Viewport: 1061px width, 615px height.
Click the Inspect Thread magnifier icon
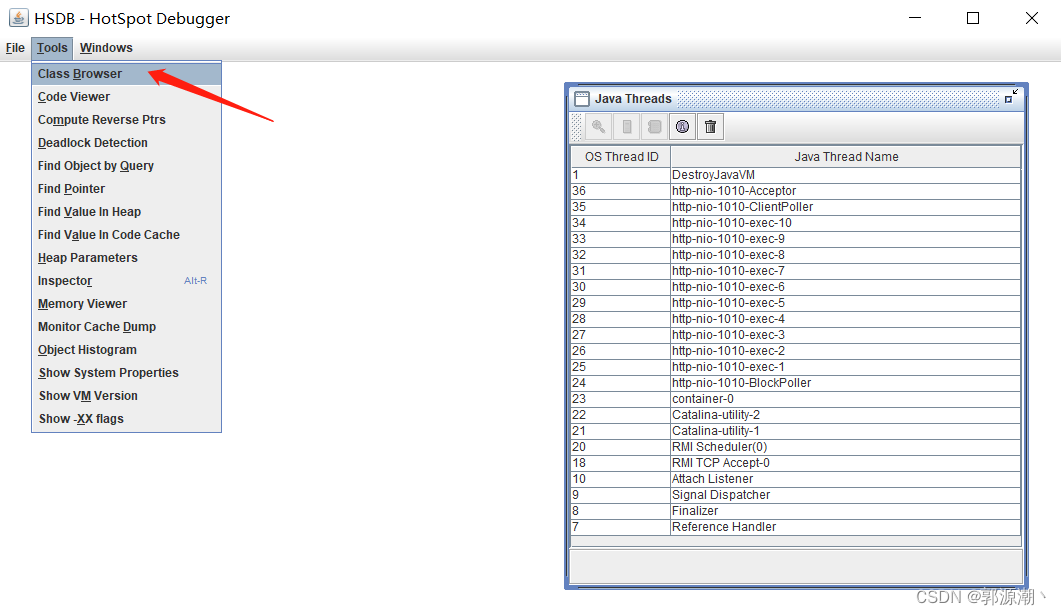pyautogui.click(x=598, y=127)
